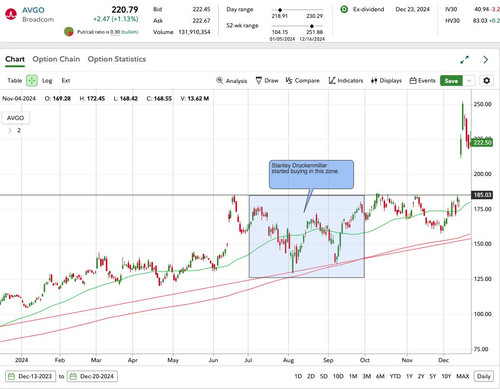Switch to the Chart tab
This screenshot has width=500, height=389.
tap(15, 59)
